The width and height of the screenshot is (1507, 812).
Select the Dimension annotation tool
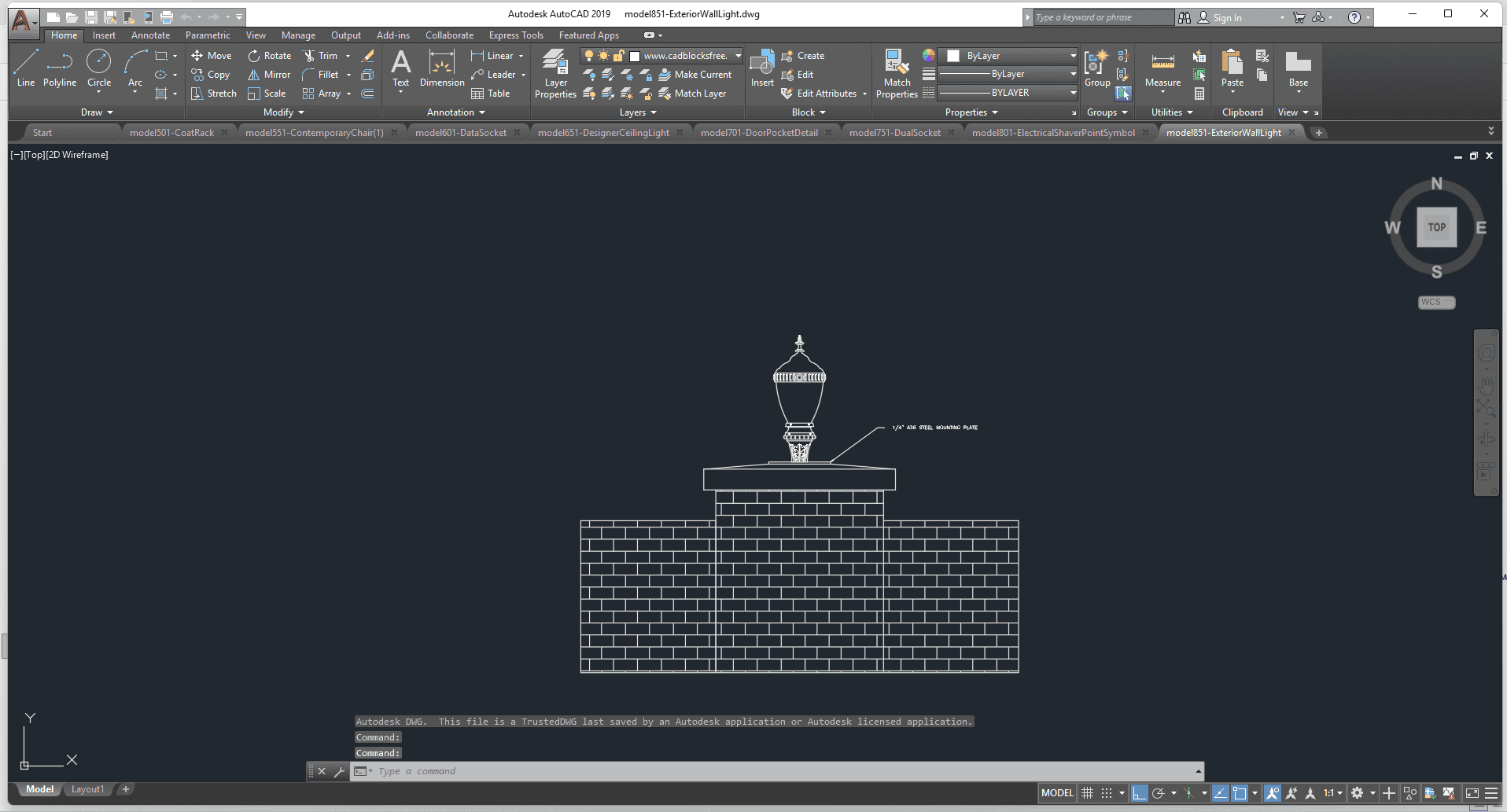[x=442, y=68]
